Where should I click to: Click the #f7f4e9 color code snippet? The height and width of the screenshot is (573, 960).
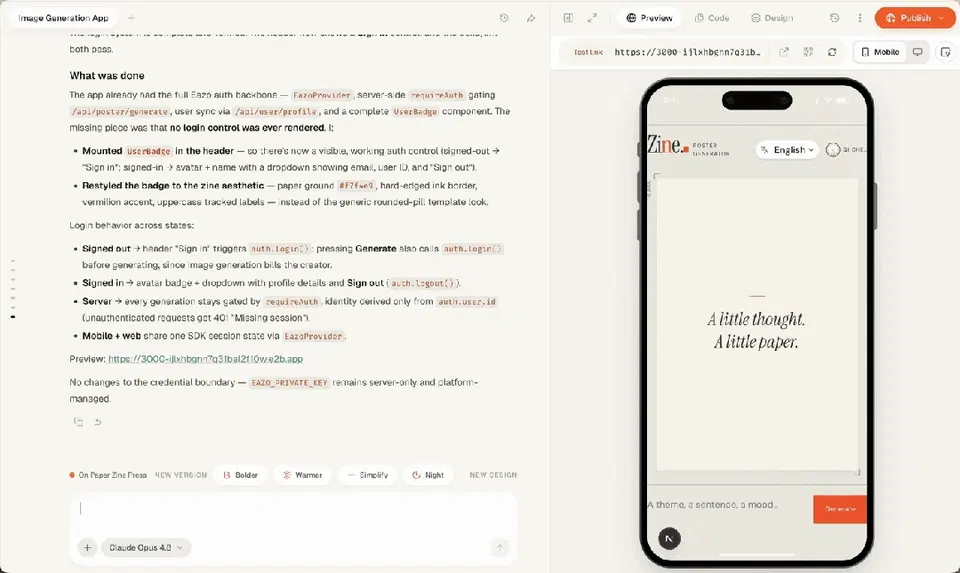tap(355, 185)
